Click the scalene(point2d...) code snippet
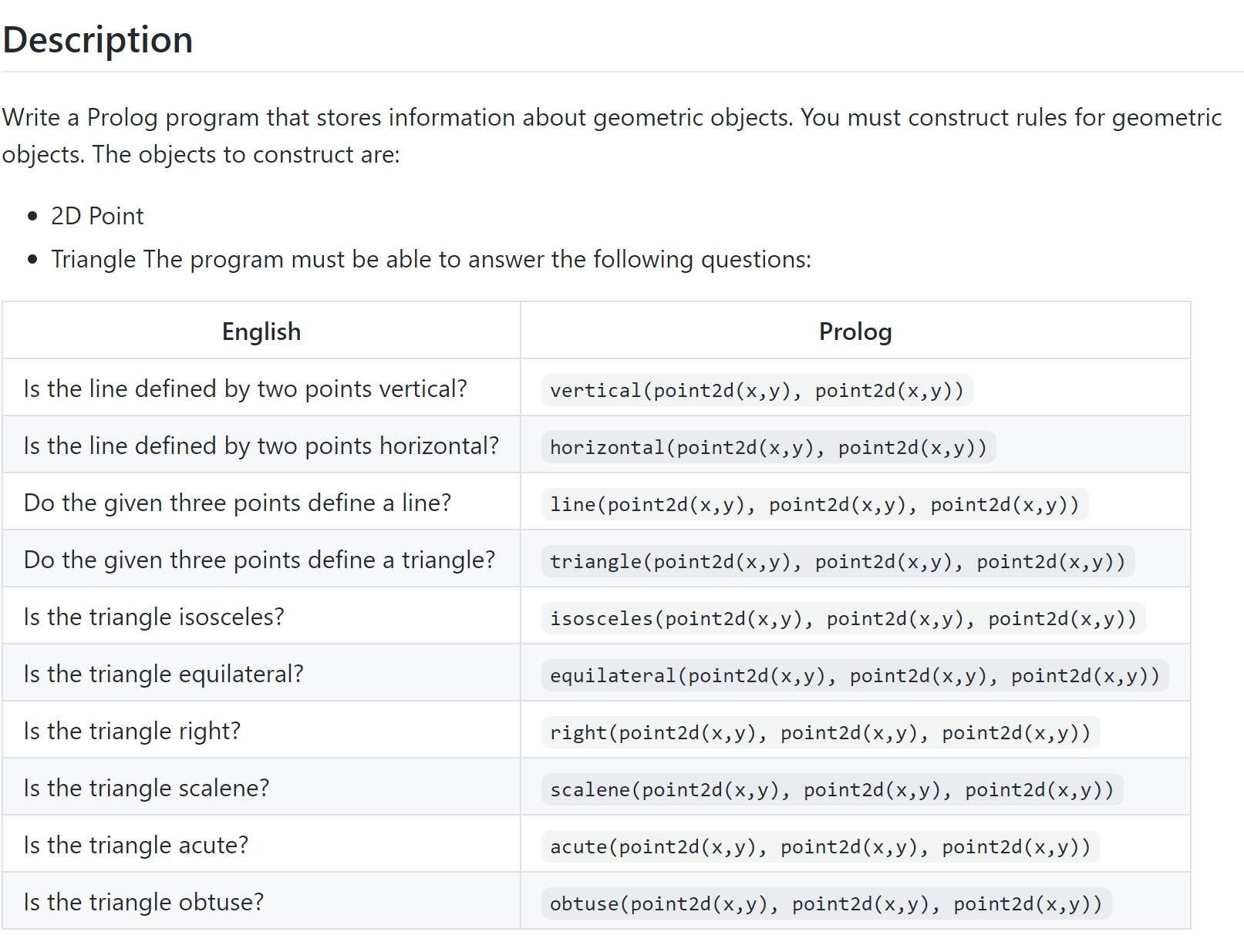 pos(831,790)
